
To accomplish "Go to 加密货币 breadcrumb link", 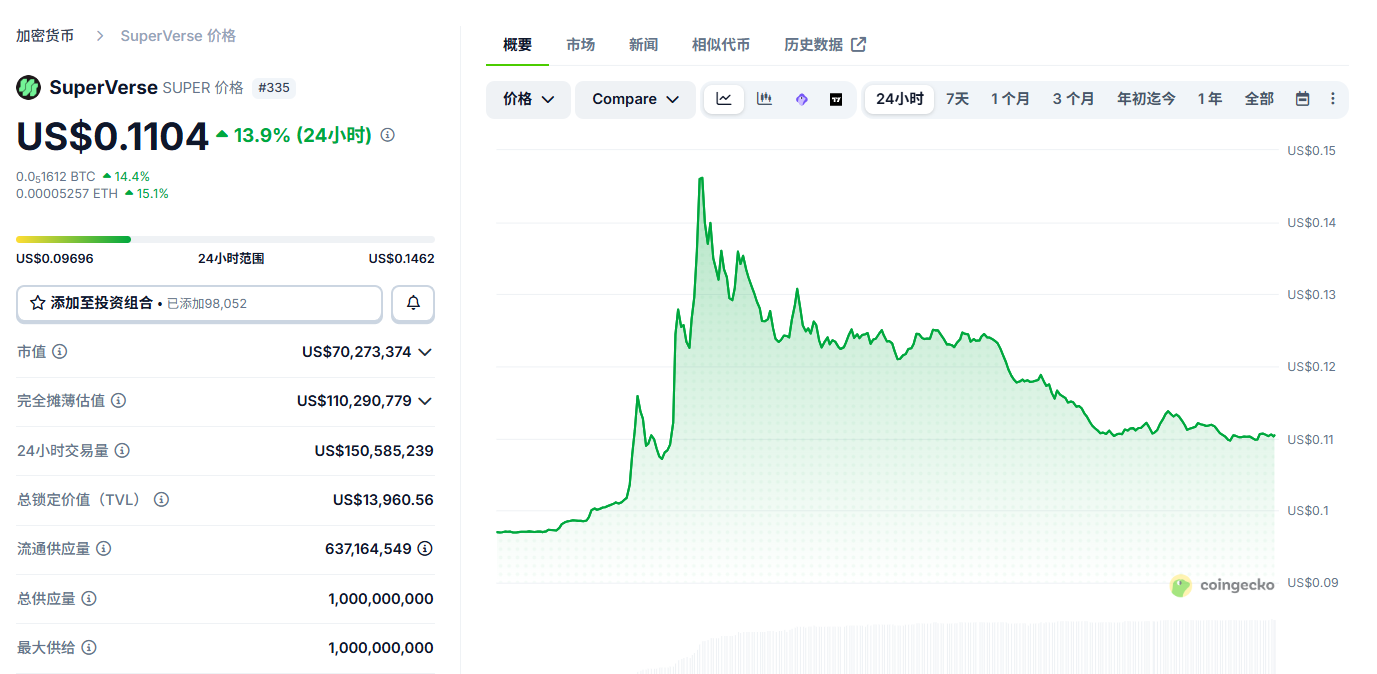I will 45,36.
